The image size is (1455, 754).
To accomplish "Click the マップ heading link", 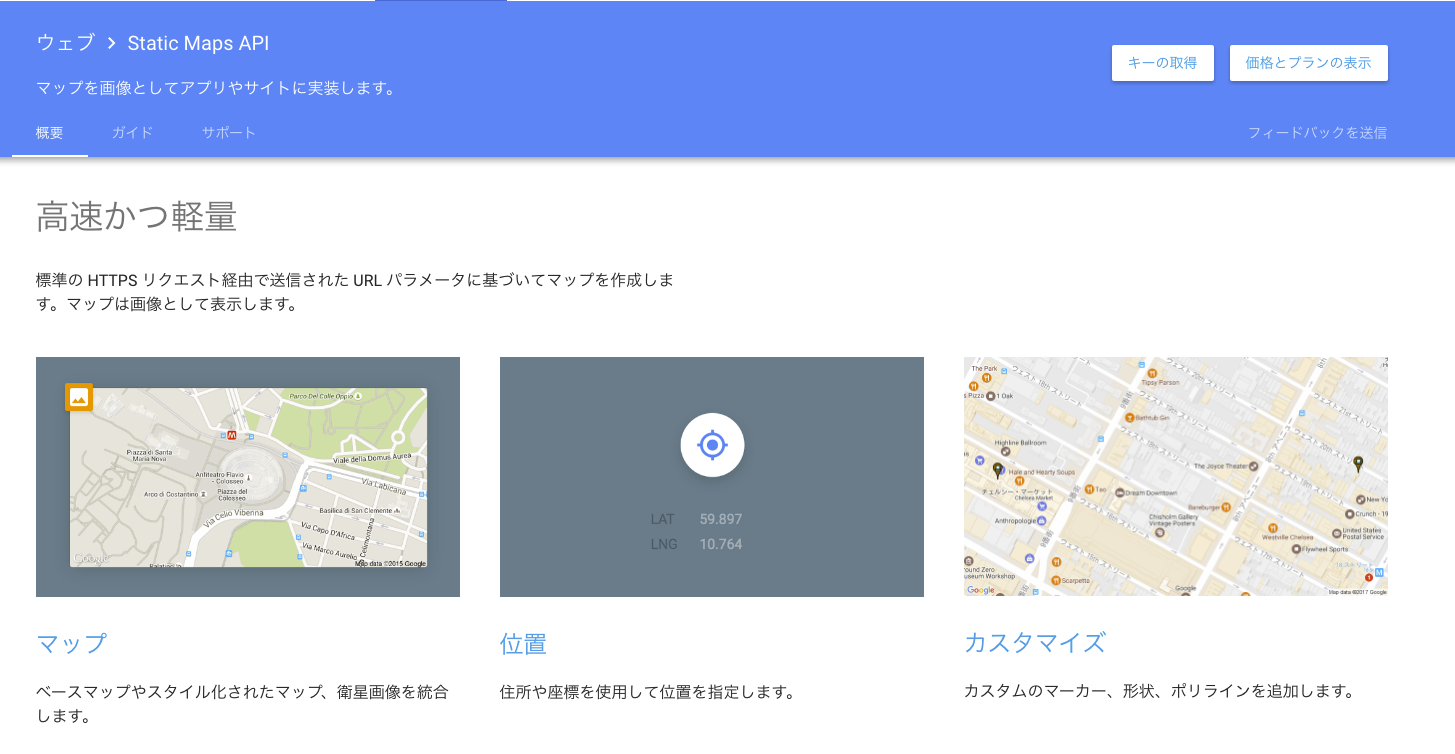I will click(71, 643).
